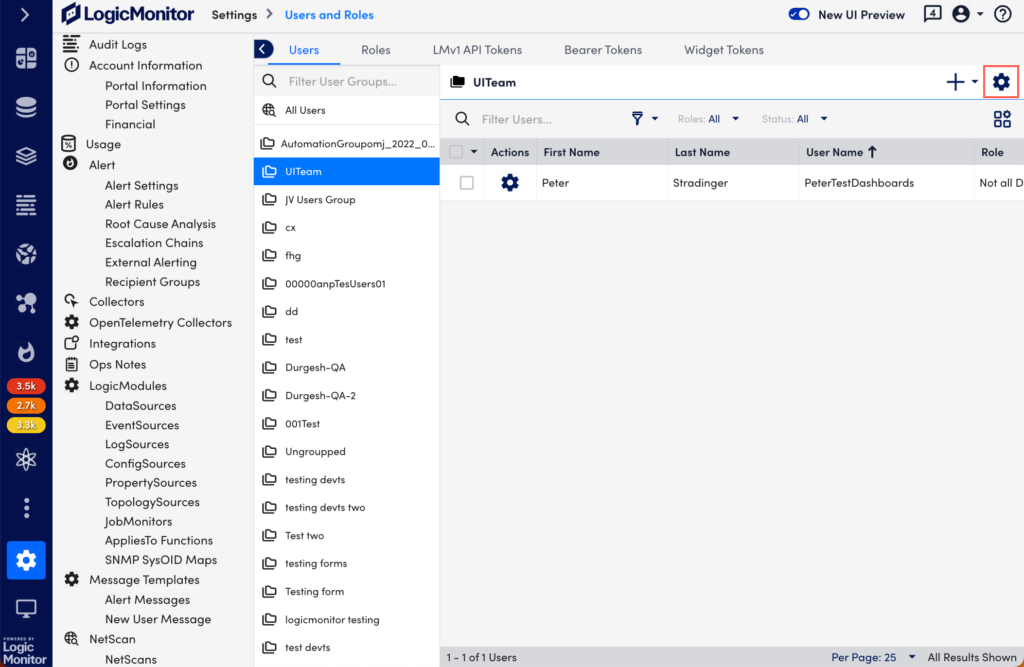Sort by User Name column arrow
Image resolution: width=1024 pixels, height=667 pixels.
click(874, 151)
